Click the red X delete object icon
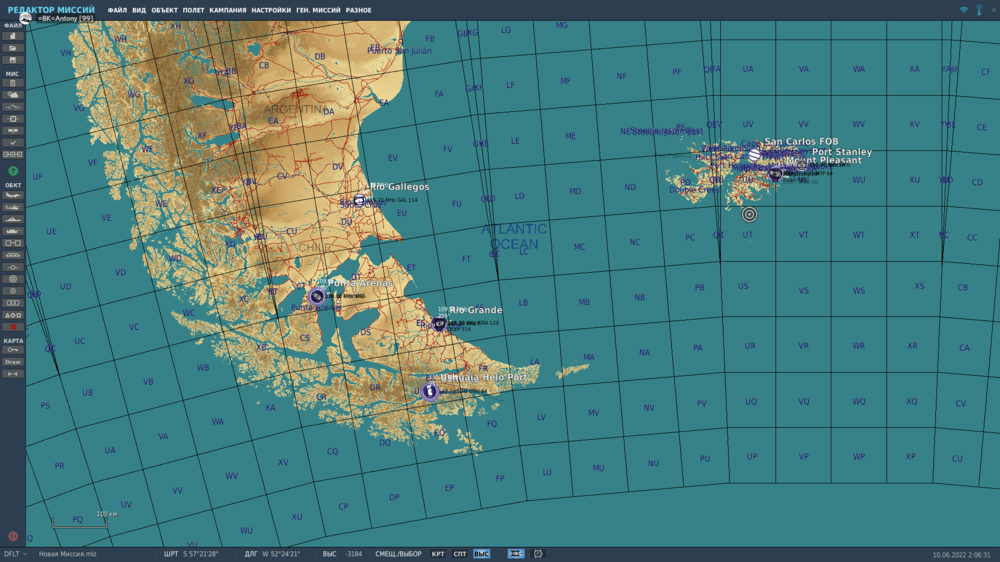This screenshot has width=1000, height=562. (x=13, y=327)
